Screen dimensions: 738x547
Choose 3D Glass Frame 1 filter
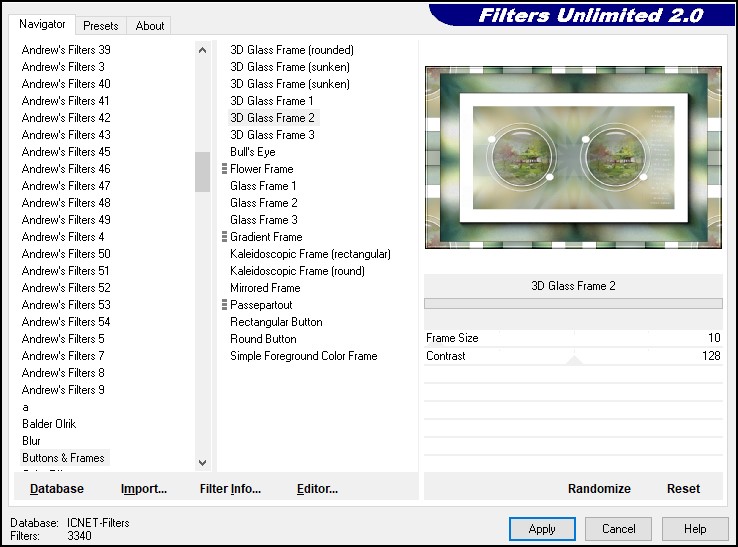click(272, 101)
